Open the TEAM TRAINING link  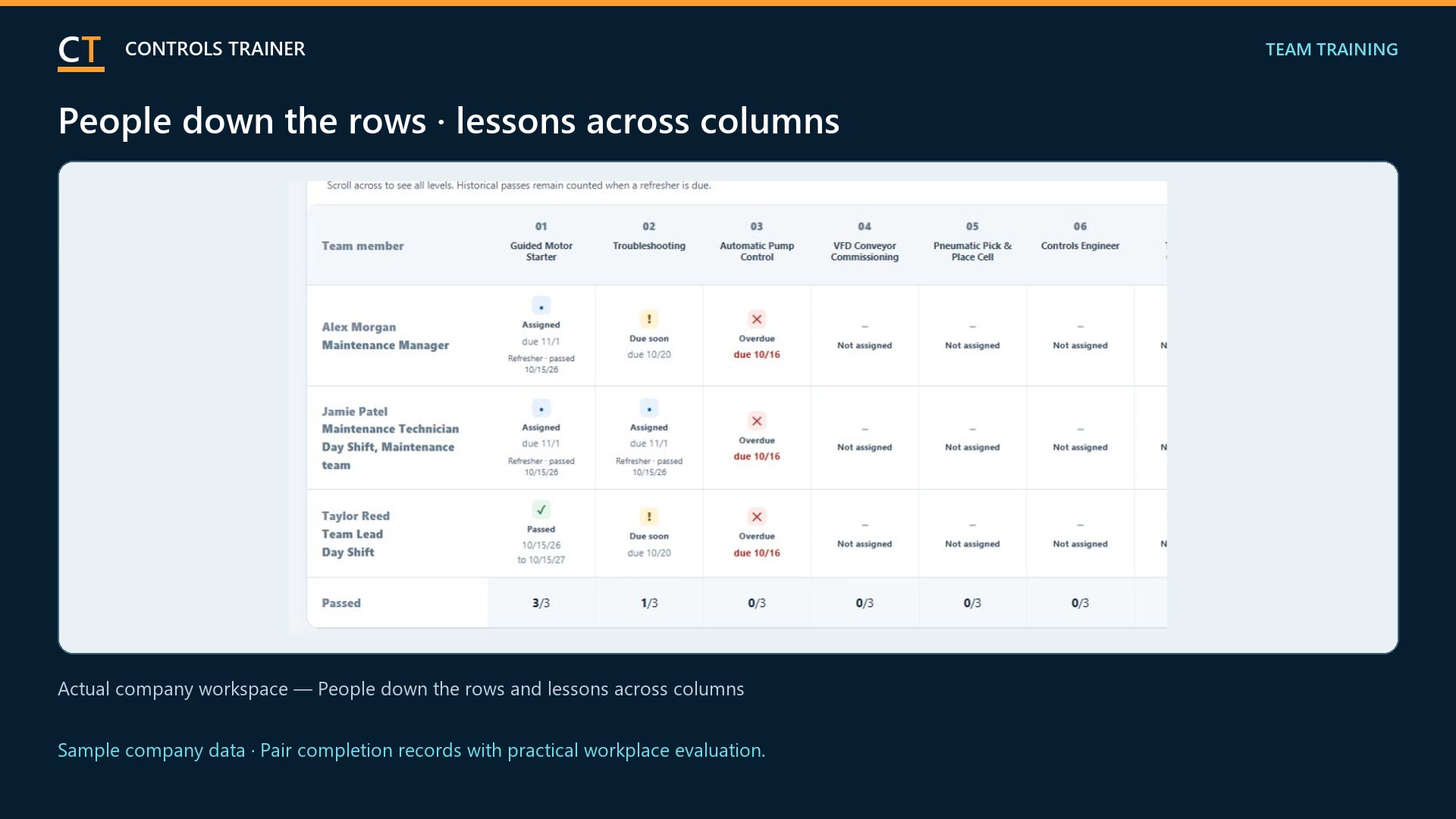point(1331,49)
